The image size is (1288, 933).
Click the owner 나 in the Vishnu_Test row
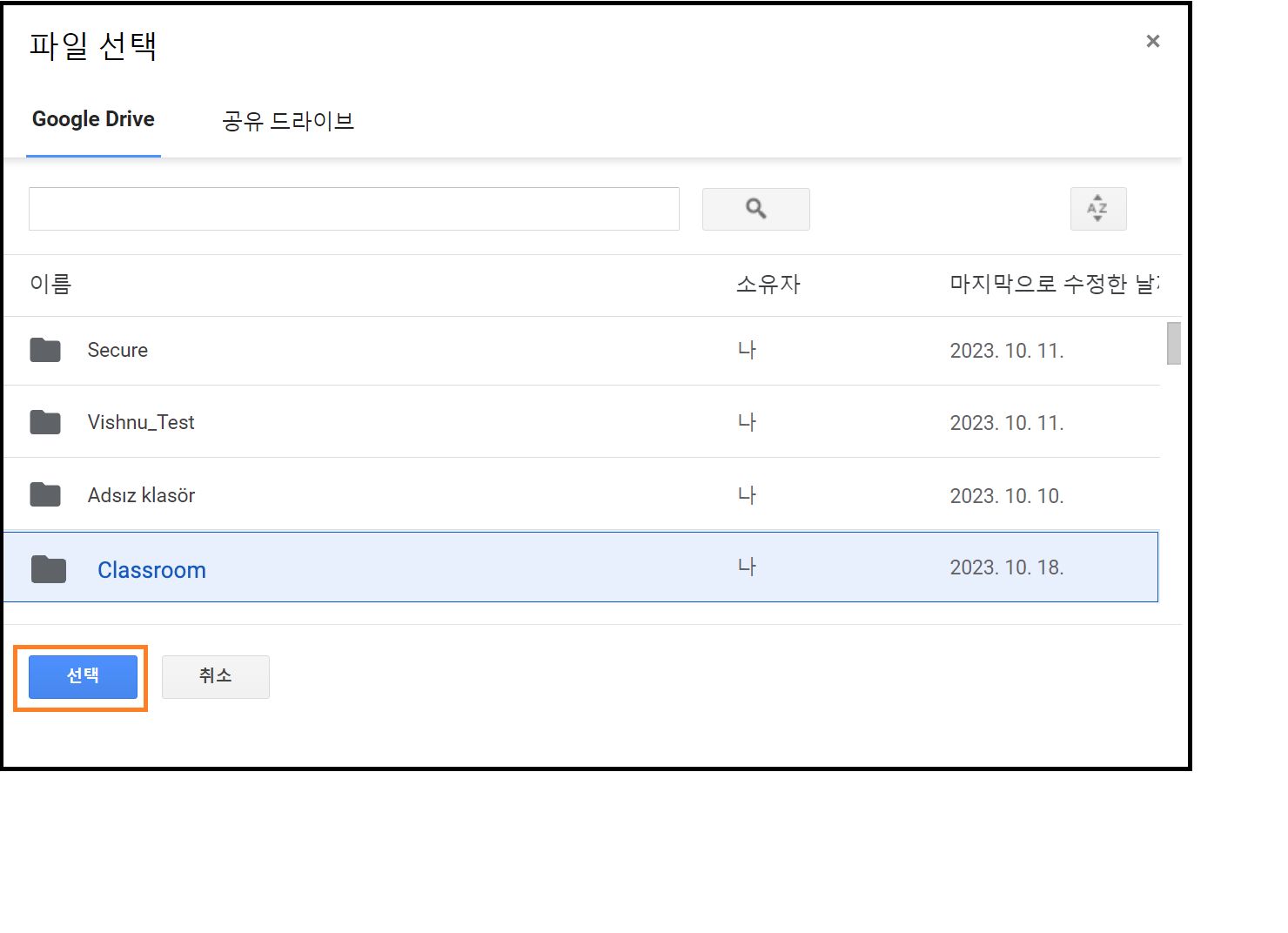tap(747, 422)
